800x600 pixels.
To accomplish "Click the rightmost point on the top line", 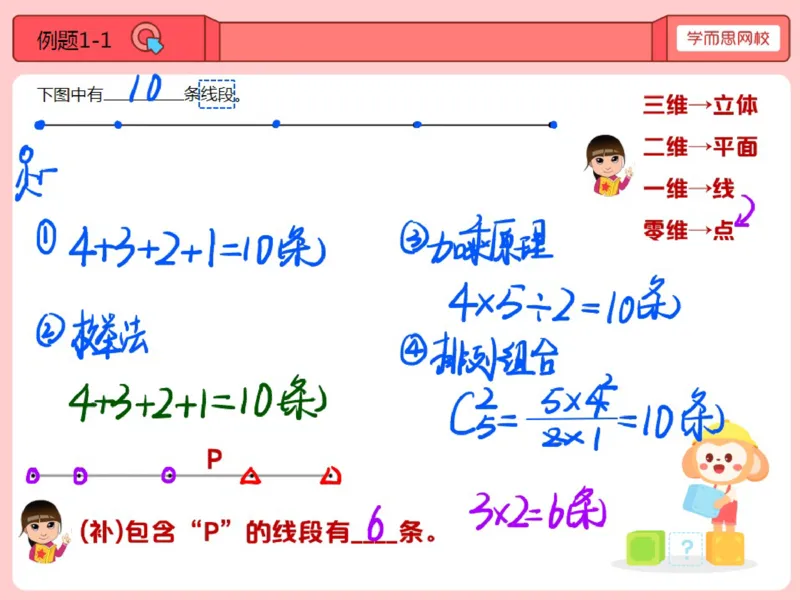I will point(553,124).
